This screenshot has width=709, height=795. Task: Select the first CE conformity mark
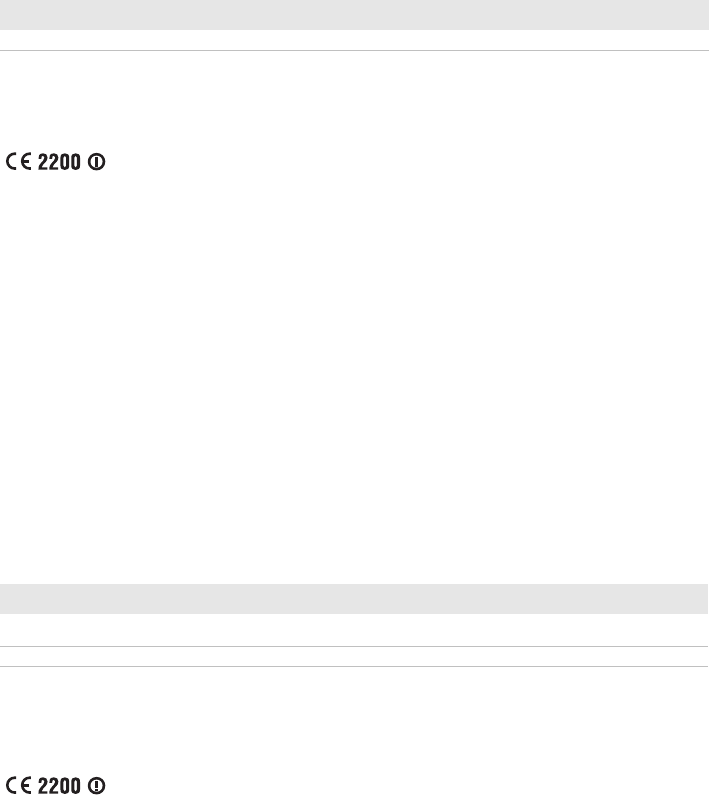tap(19, 162)
